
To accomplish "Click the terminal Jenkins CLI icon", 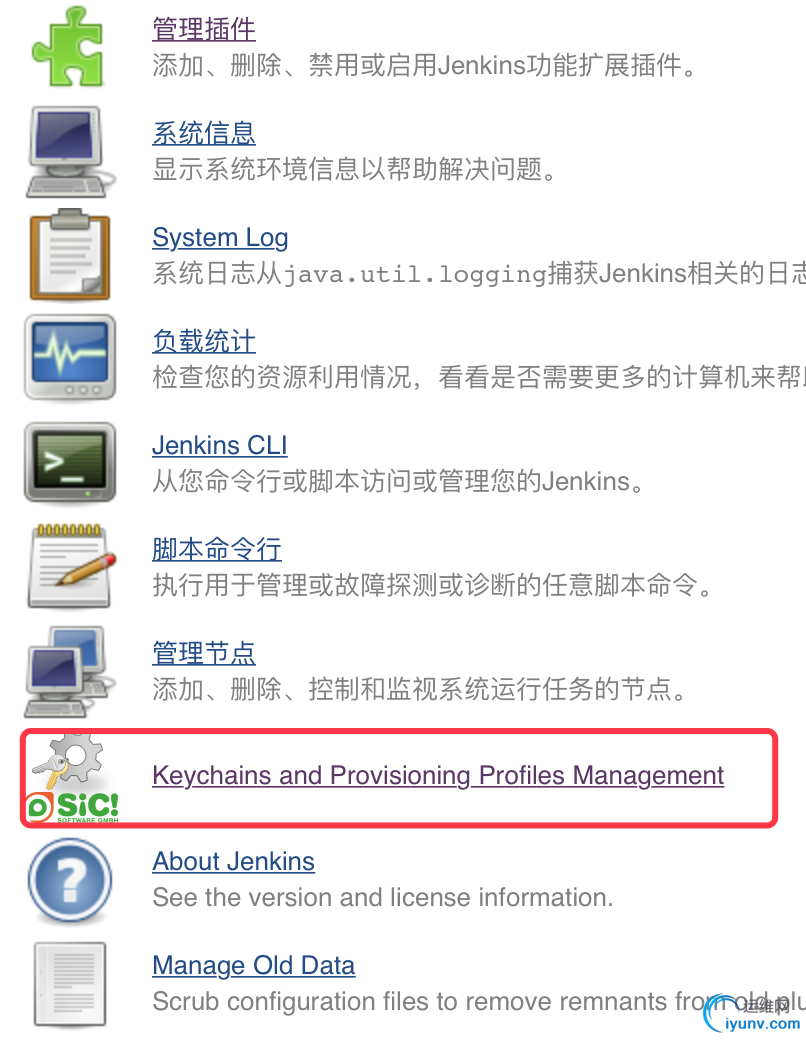I will pyautogui.click(x=70, y=462).
